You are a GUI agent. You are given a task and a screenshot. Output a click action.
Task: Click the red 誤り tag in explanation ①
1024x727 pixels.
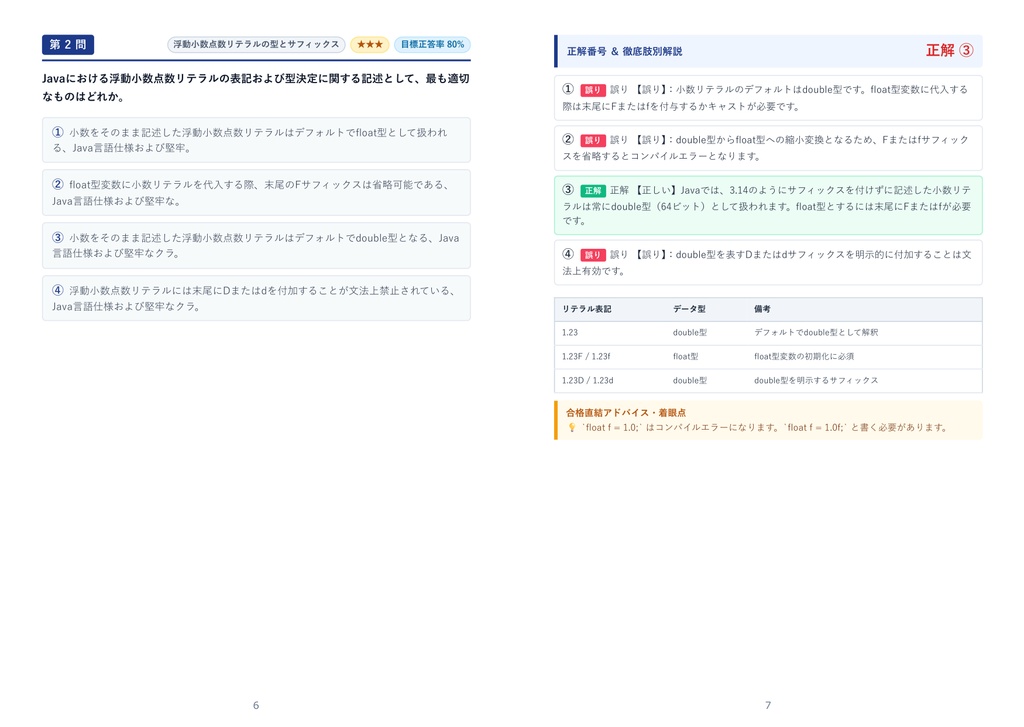[593, 90]
